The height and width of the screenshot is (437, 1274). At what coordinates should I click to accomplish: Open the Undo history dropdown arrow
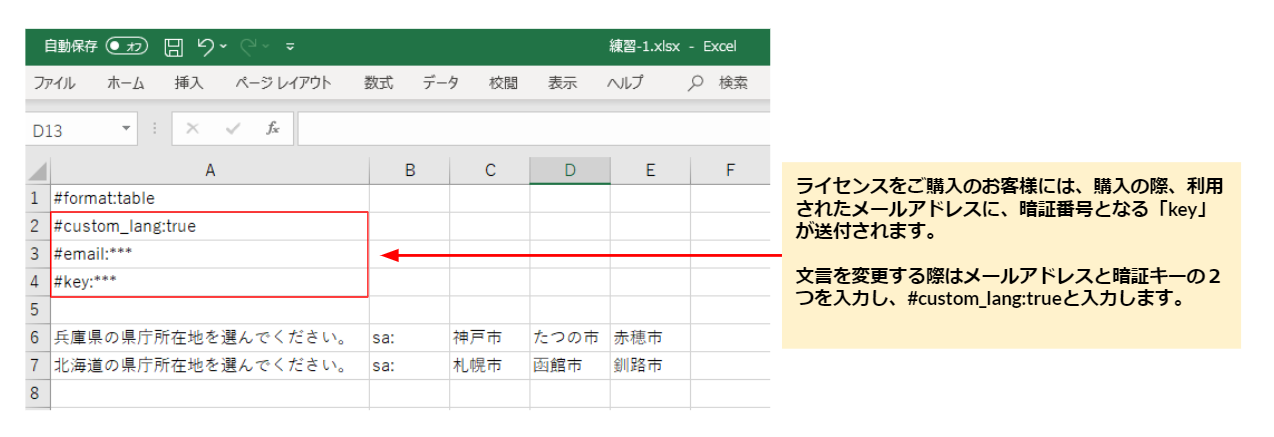[x=223, y=46]
